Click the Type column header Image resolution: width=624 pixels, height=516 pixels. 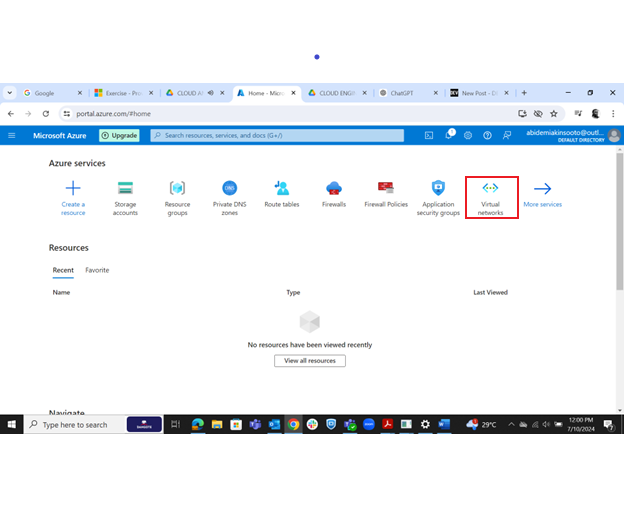tap(293, 292)
